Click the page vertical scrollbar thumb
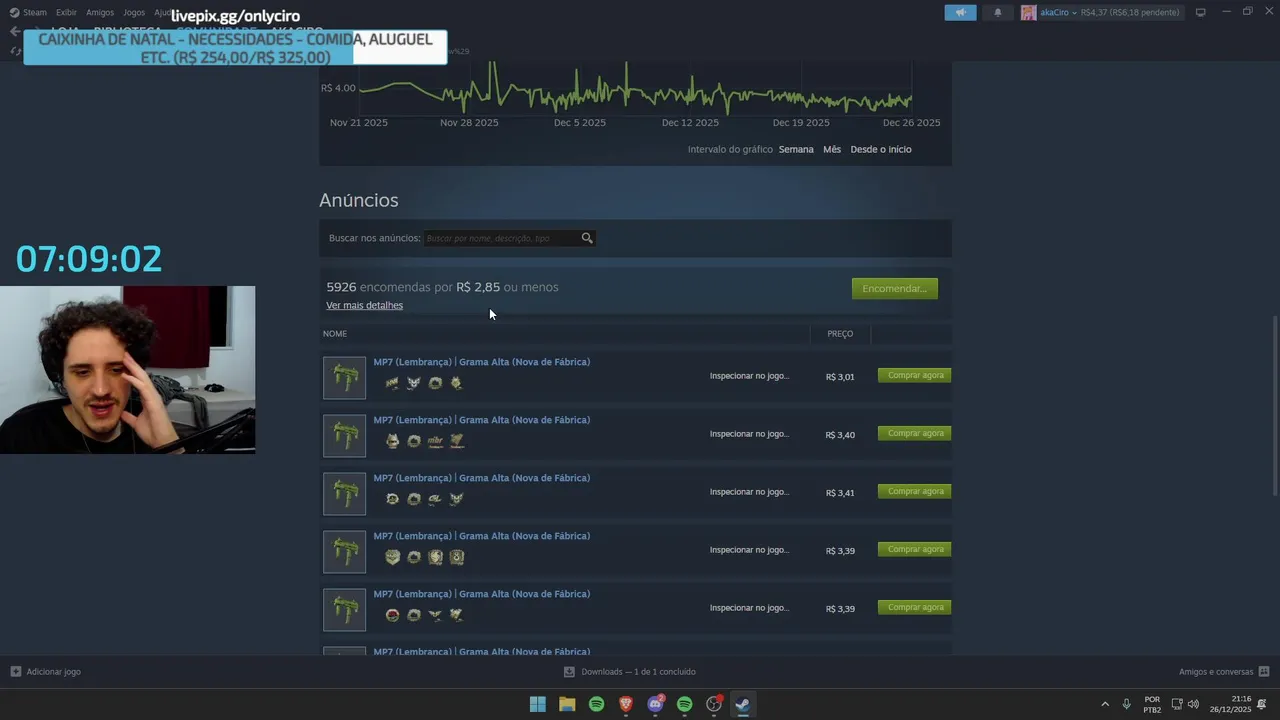The height and width of the screenshot is (720, 1280). (x=1274, y=405)
